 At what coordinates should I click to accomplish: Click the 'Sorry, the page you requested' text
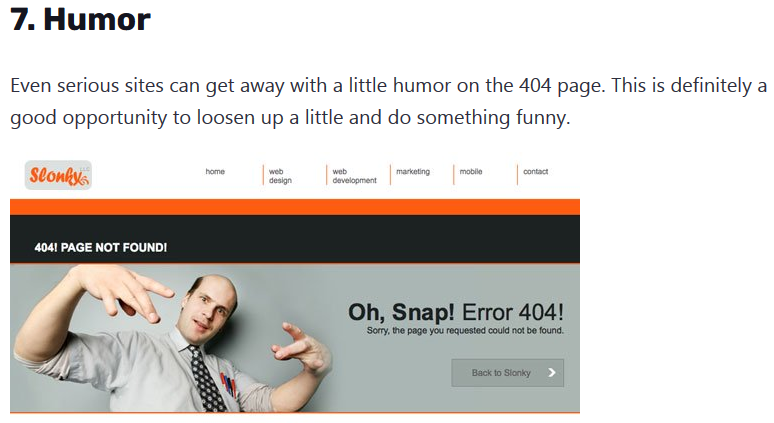tap(465, 330)
